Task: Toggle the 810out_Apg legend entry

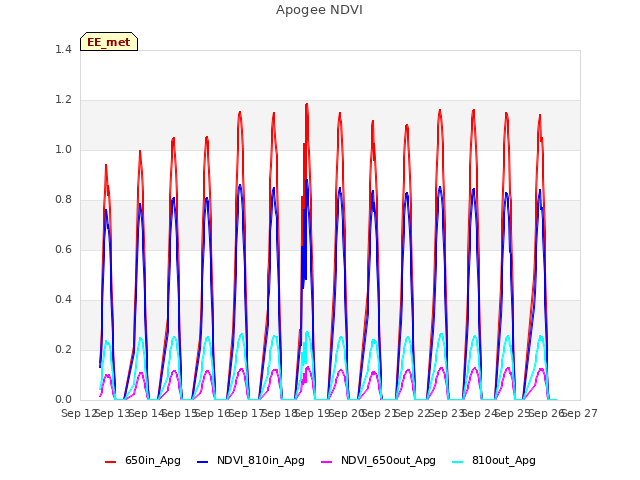Action: click(x=494, y=460)
